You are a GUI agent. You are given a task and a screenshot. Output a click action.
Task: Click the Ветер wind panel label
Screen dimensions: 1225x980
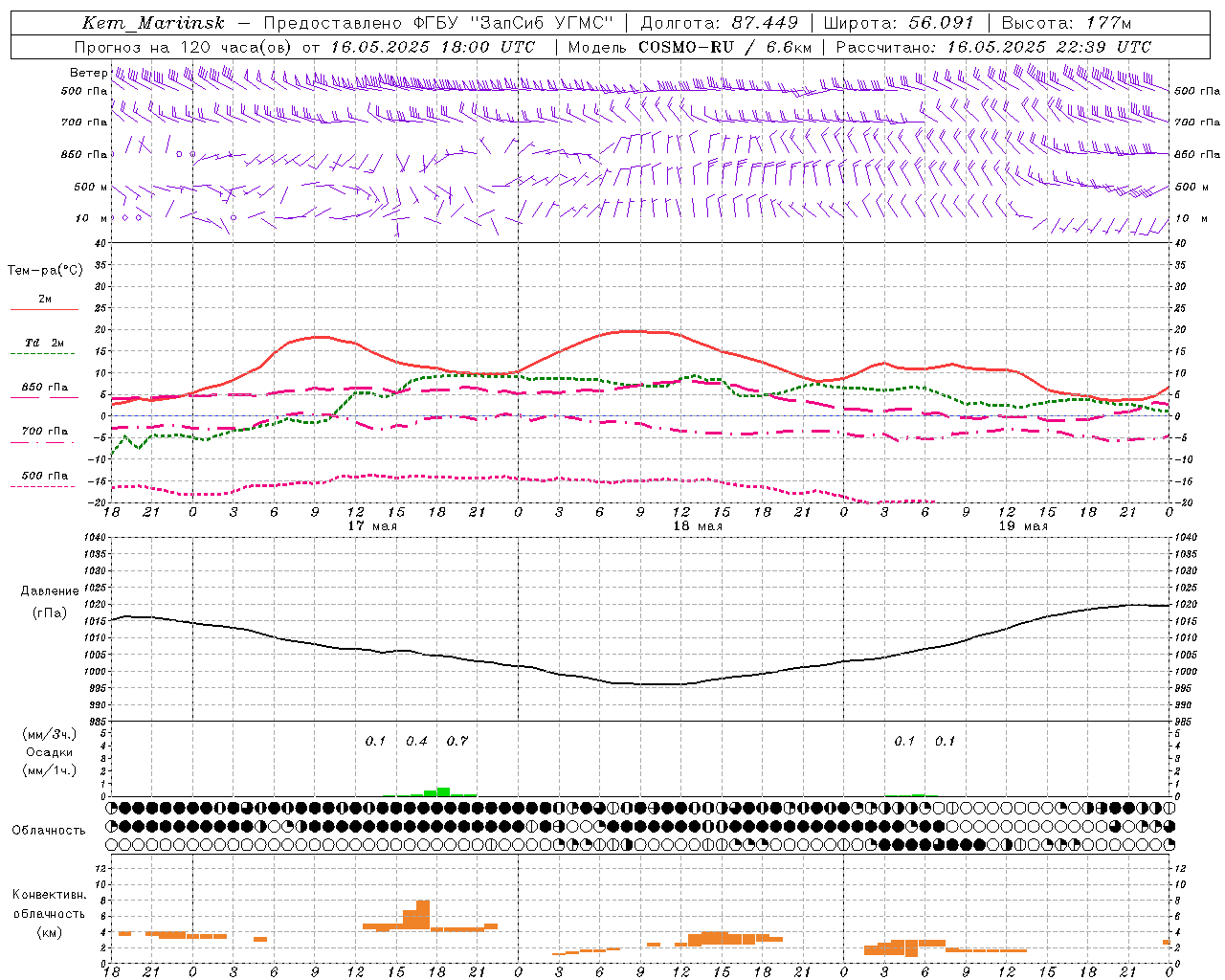(88, 73)
